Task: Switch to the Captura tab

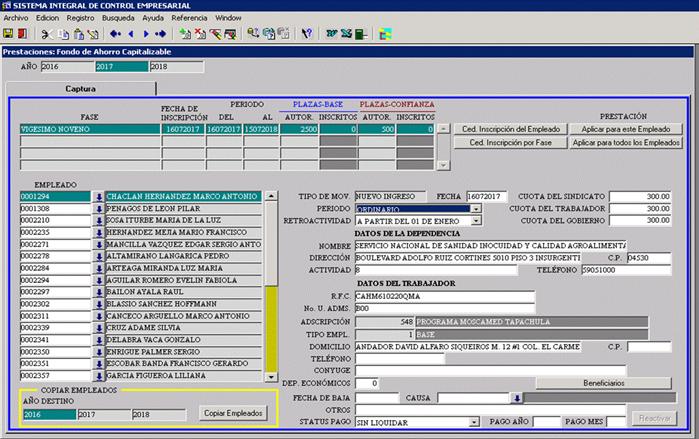Action: pyautogui.click(x=80, y=88)
